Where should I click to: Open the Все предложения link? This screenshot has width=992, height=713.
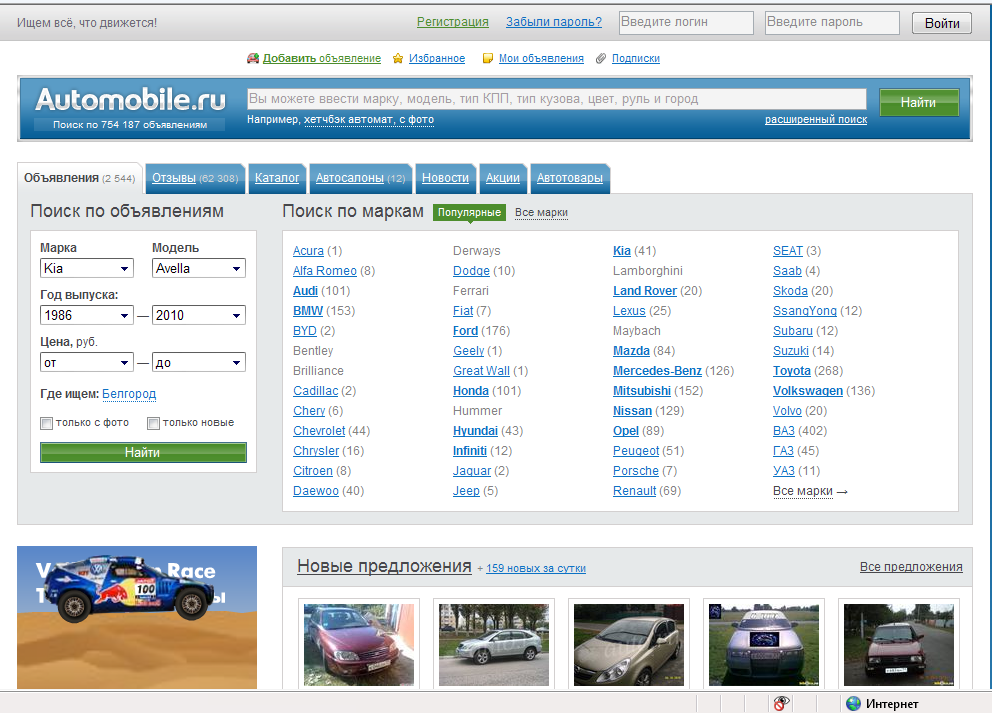[x=911, y=567]
